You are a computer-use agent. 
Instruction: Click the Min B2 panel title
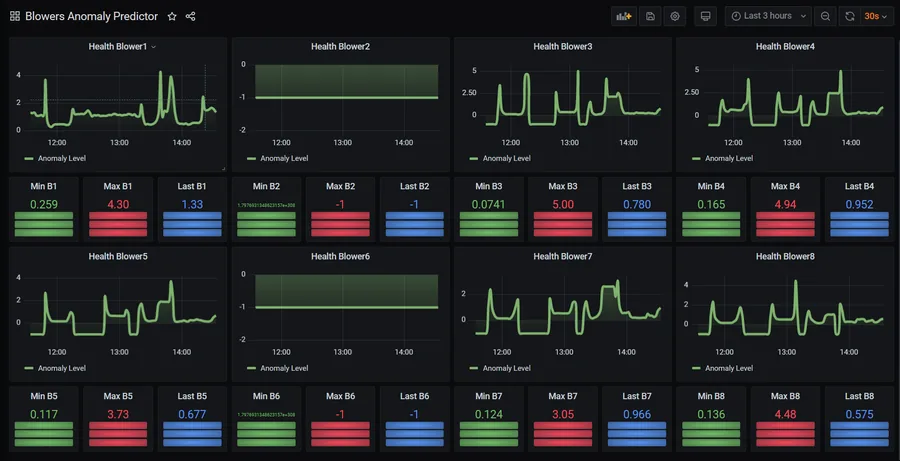pos(266,186)
